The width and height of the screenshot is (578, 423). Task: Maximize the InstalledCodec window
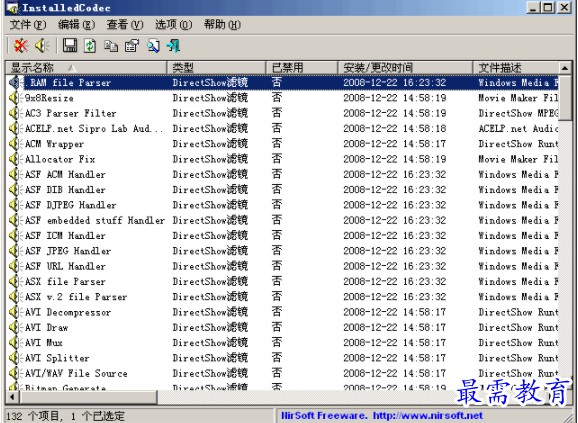548,8
